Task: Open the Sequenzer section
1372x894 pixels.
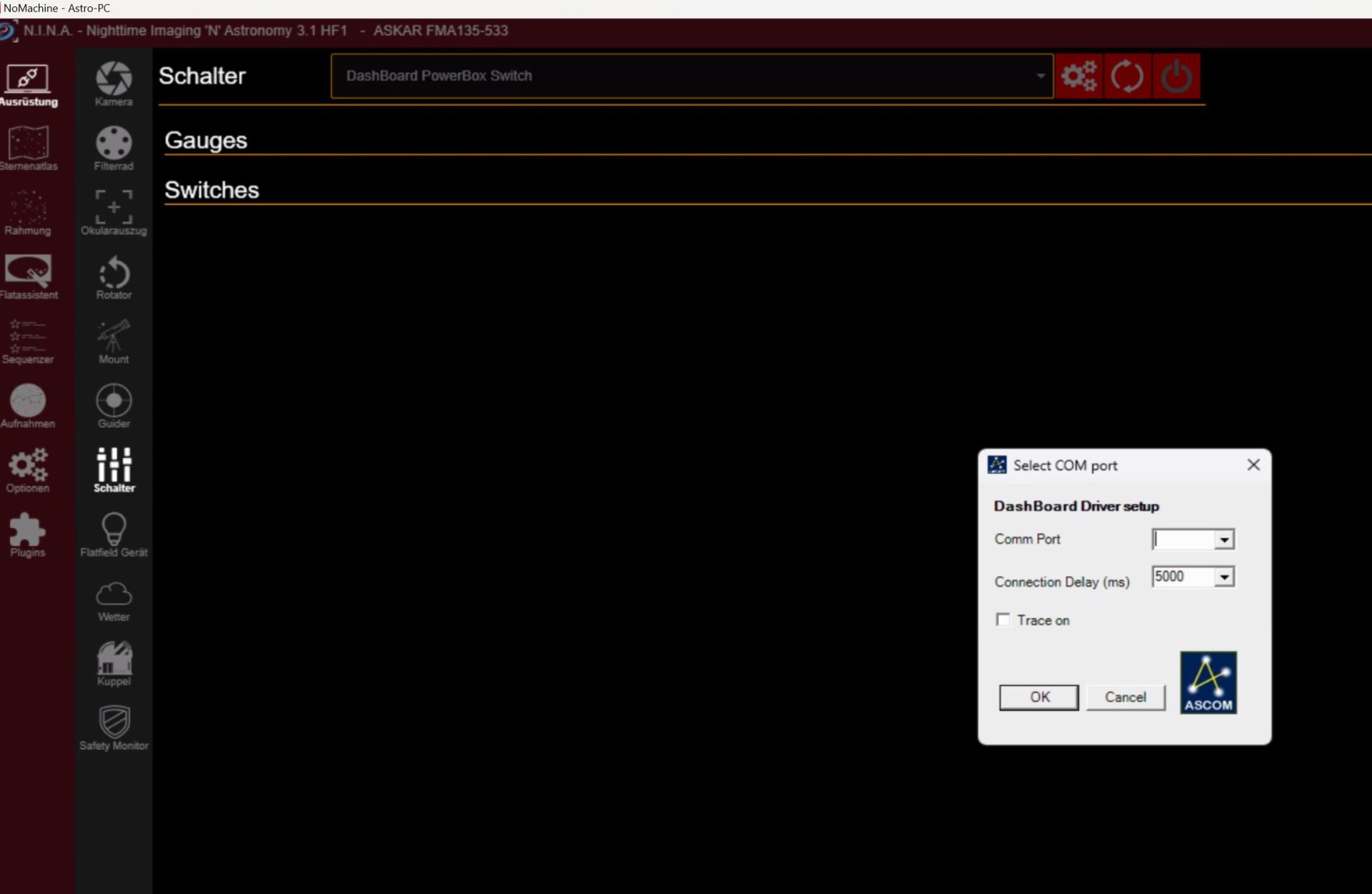Action: click(x=28, y=342)
